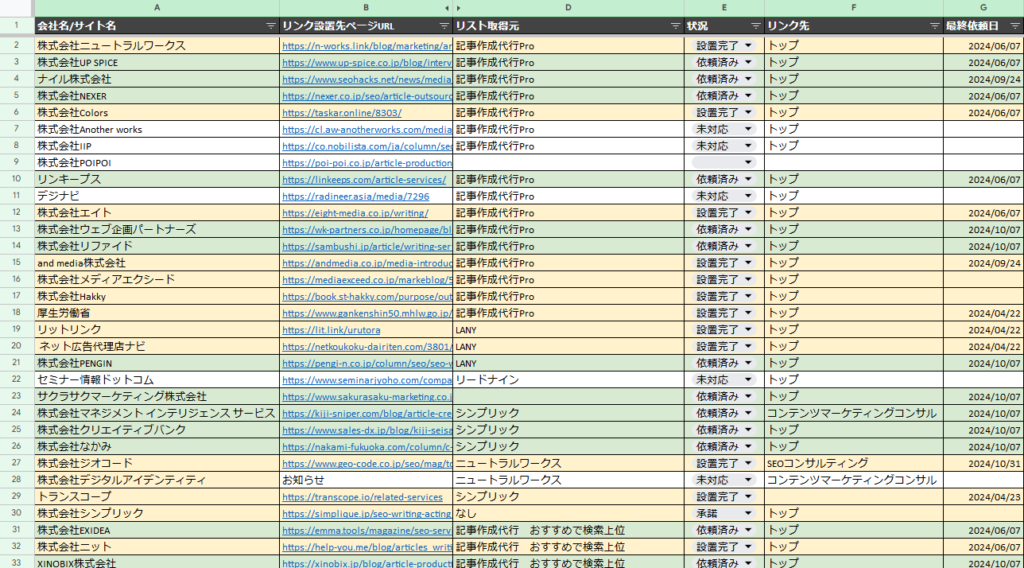Open filter icon in リスト取得元 header

click(x=675, y=25)
